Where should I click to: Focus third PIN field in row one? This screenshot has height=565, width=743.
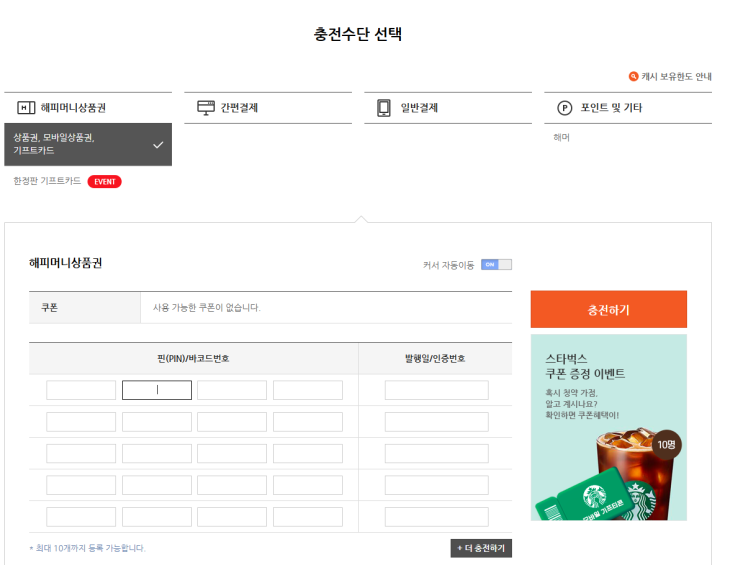pyautogui.click(x=232, y=390)
